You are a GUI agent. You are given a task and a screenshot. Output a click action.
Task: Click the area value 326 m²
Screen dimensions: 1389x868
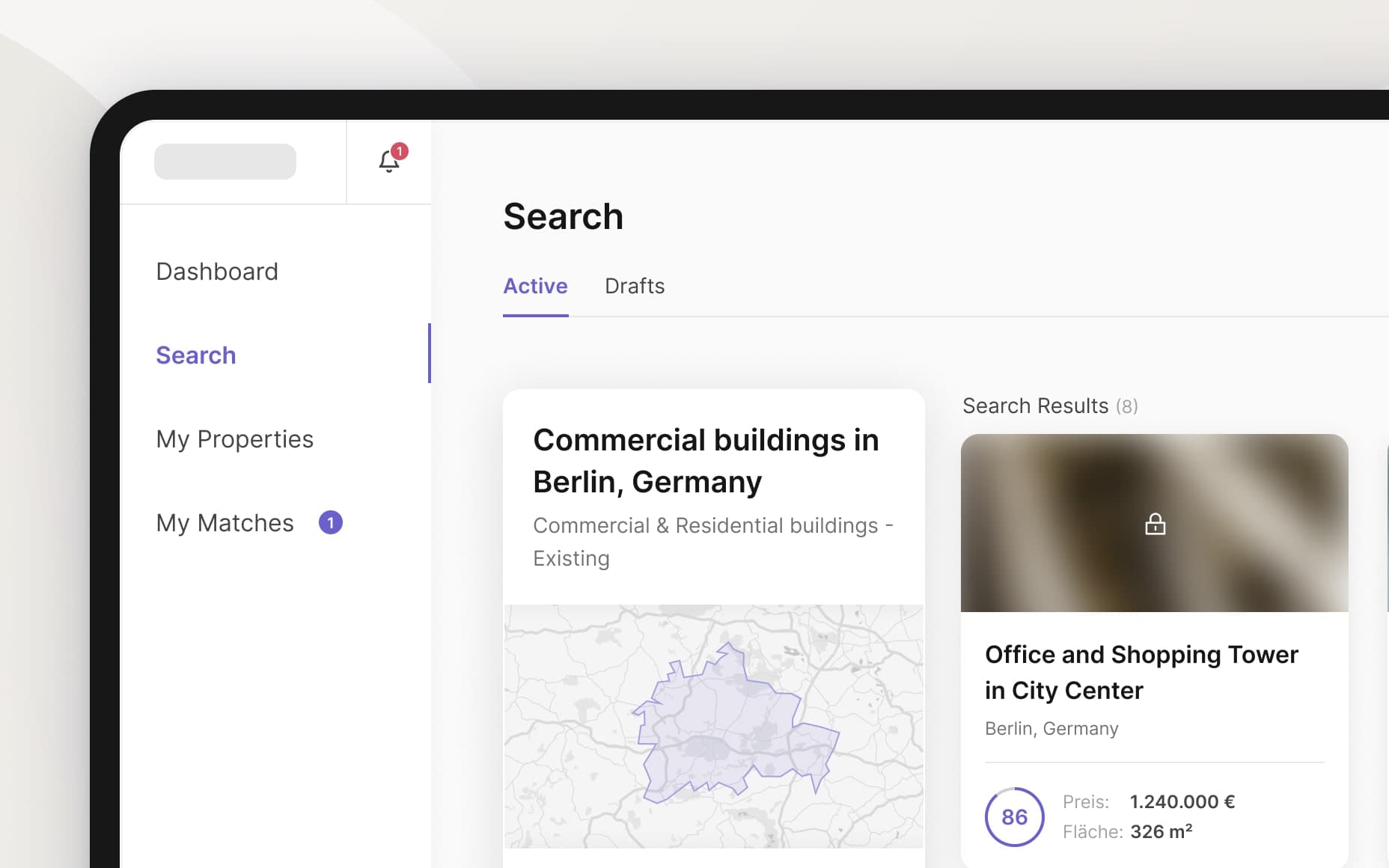pyautogui.click(x=1161, y=831)
